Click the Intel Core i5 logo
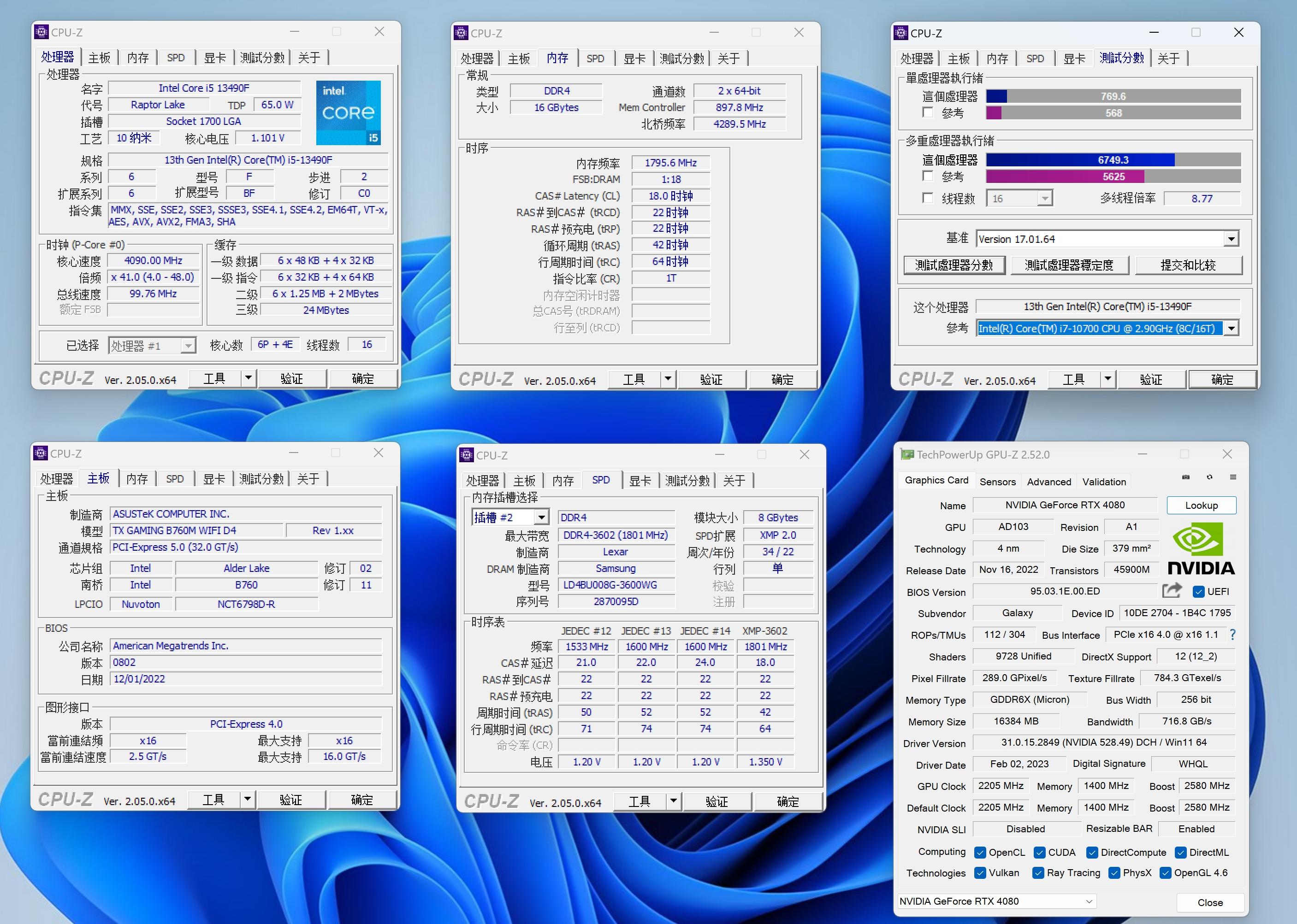 click(348, 112)
